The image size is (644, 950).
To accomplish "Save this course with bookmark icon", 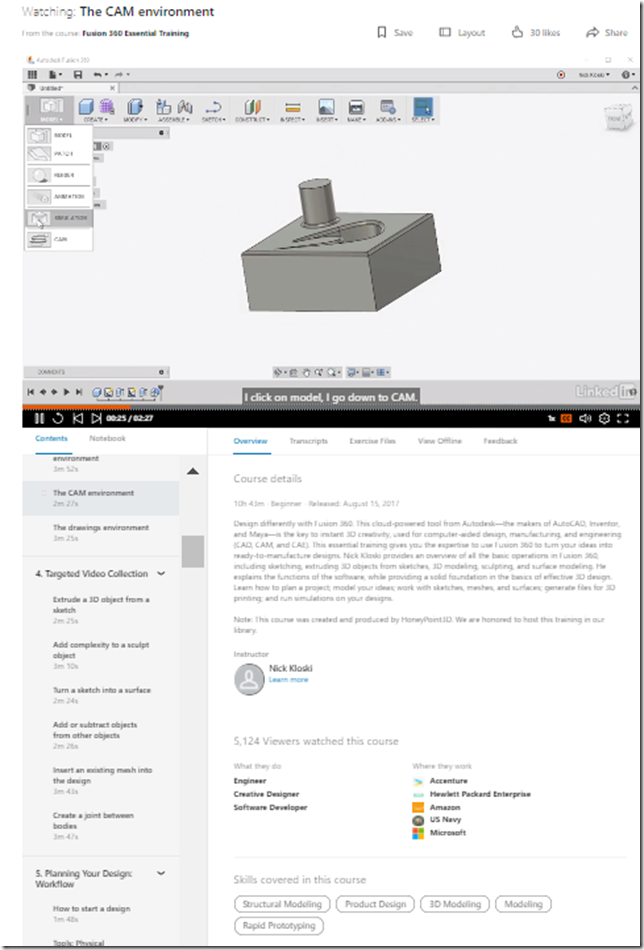I will (394, 33).
